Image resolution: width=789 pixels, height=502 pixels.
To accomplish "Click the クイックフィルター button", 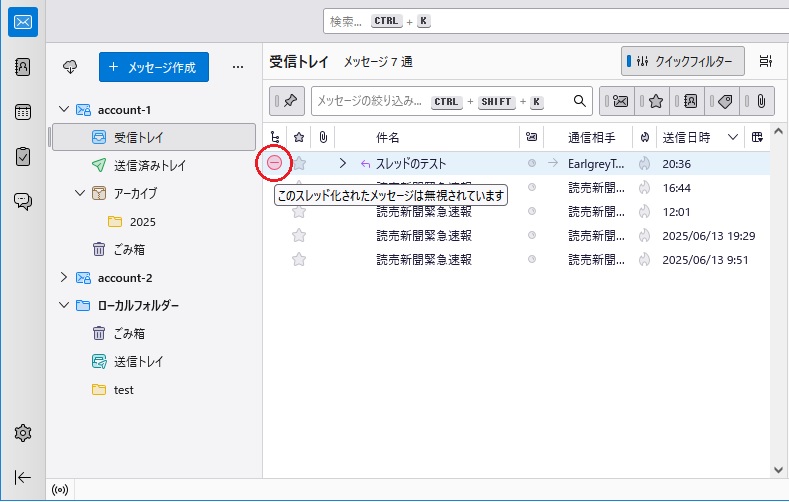I will [684, 61].
